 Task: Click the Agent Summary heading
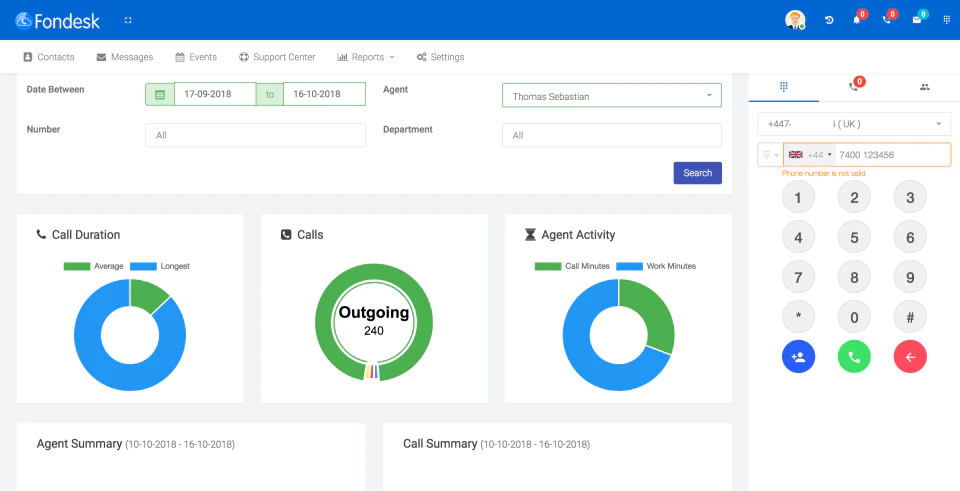(135, 444)
